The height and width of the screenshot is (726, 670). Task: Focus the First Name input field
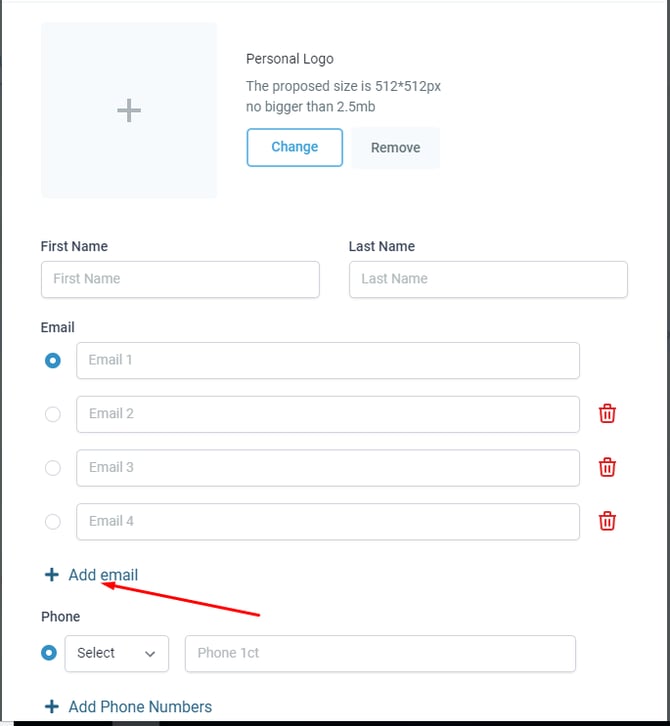(x=180, y=279)
